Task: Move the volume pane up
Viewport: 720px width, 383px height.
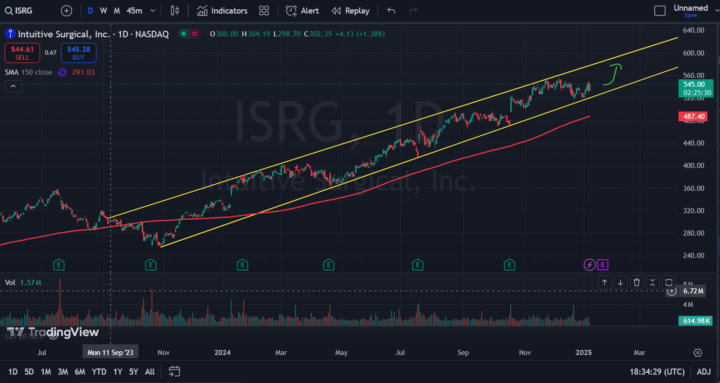Action: [604, 282]
